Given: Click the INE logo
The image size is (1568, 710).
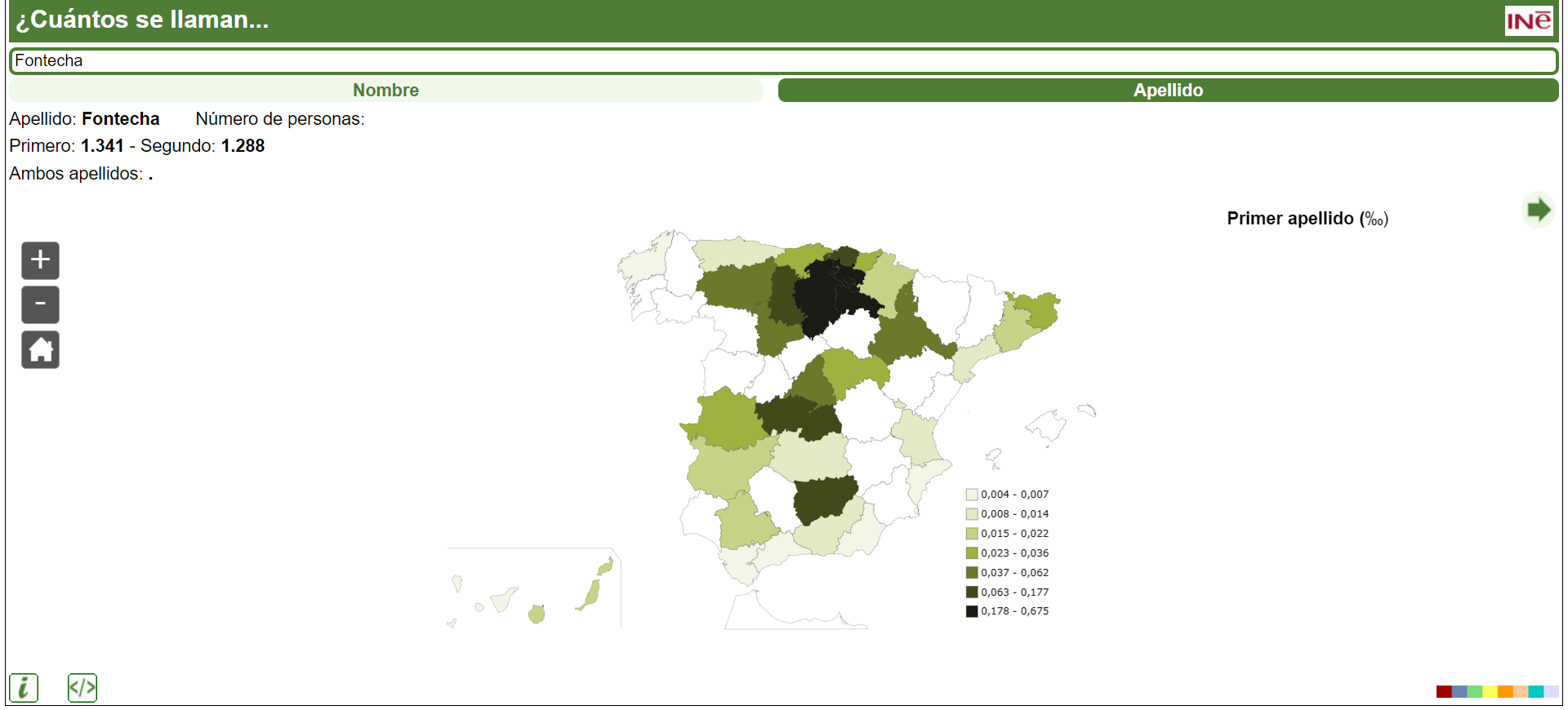Looking at the screenshot, I should pyautogui.click(x=1528, y=20).
